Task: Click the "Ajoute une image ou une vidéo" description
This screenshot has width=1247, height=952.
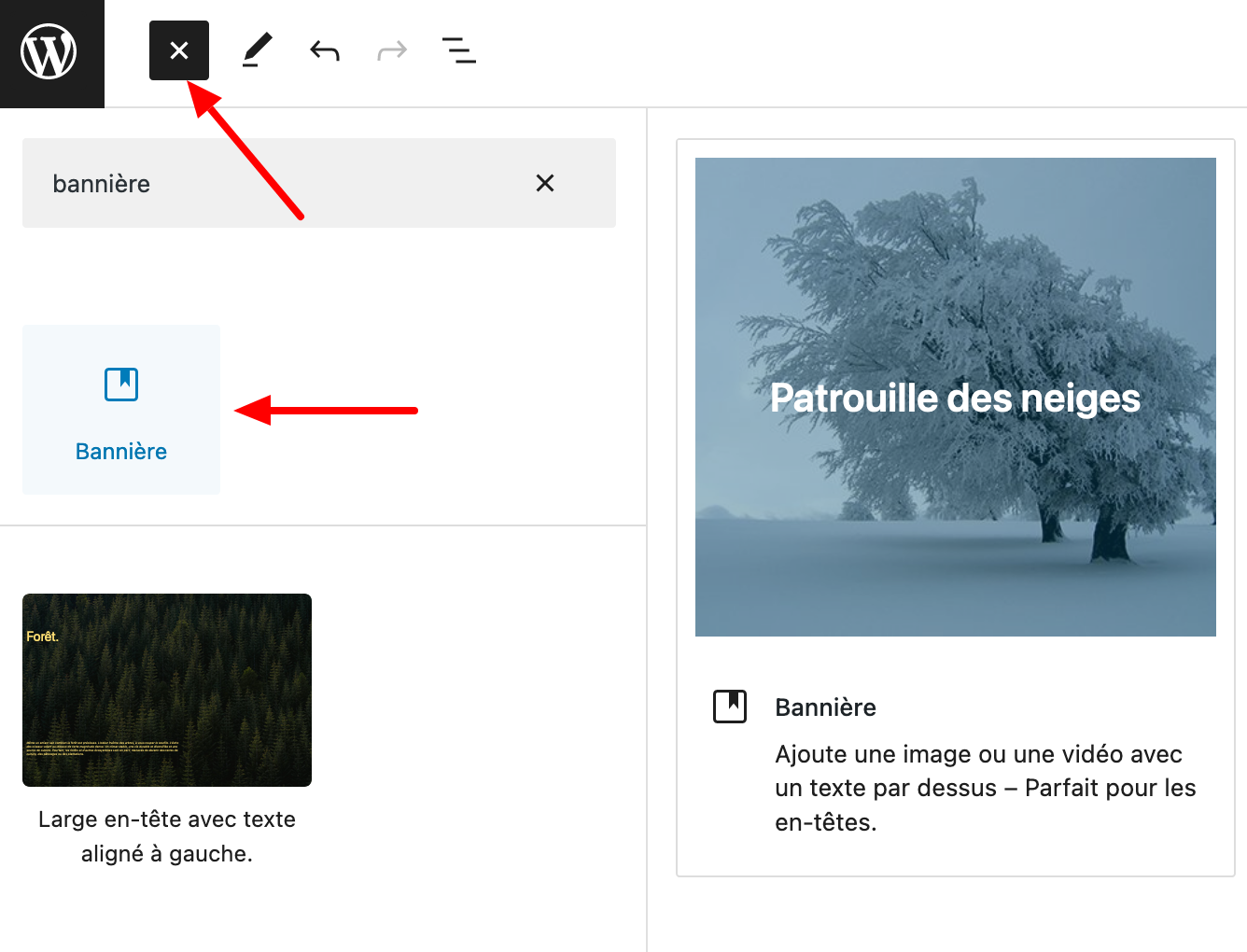Action: [x=985, y=788]
